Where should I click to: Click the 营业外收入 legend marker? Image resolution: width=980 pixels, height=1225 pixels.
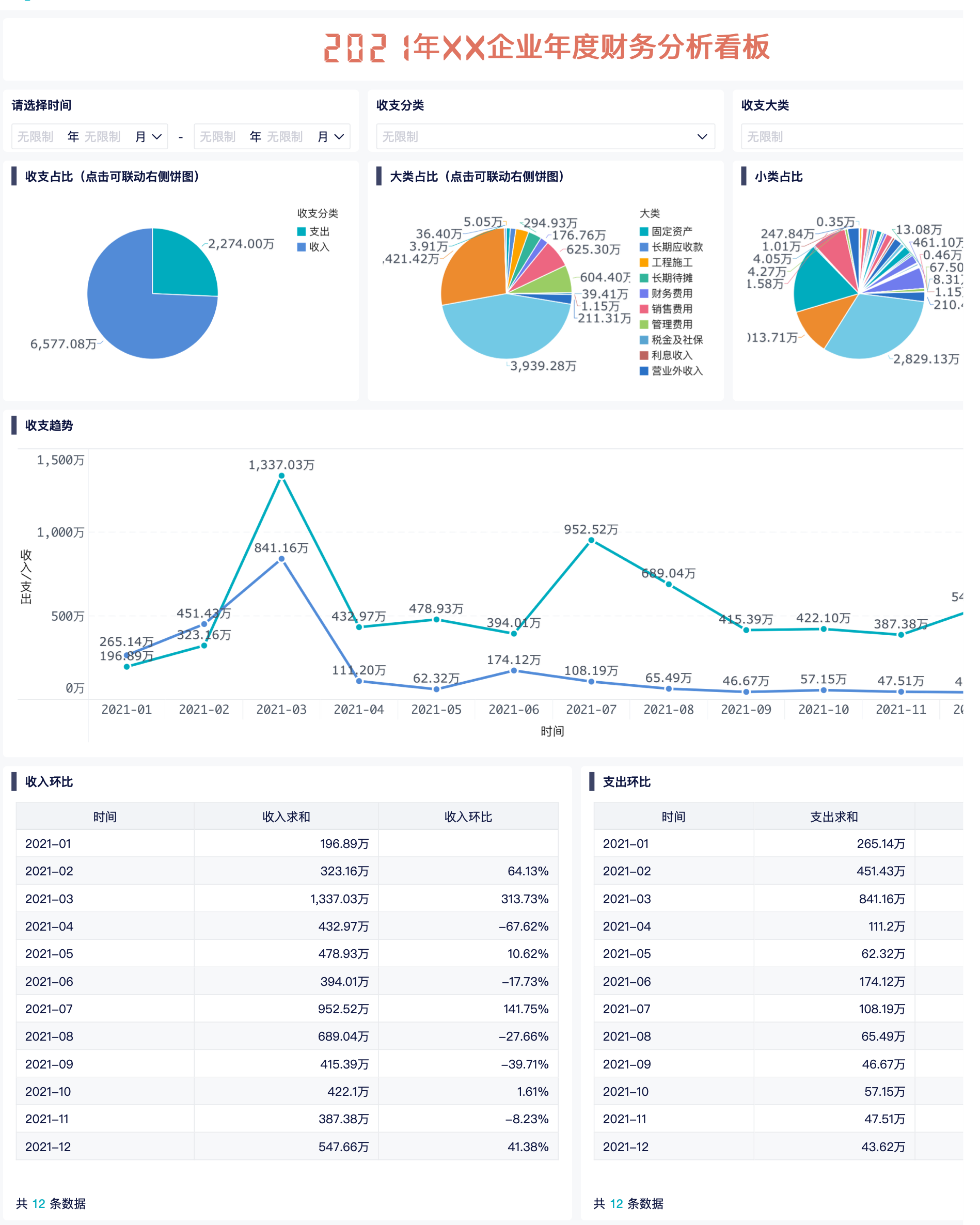(x=644, y=370)
